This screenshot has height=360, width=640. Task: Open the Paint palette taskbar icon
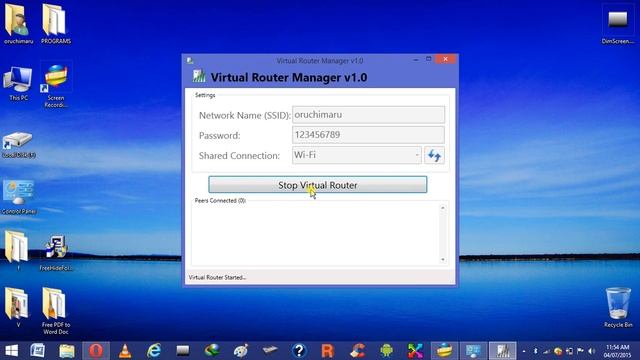coord(241,351)
